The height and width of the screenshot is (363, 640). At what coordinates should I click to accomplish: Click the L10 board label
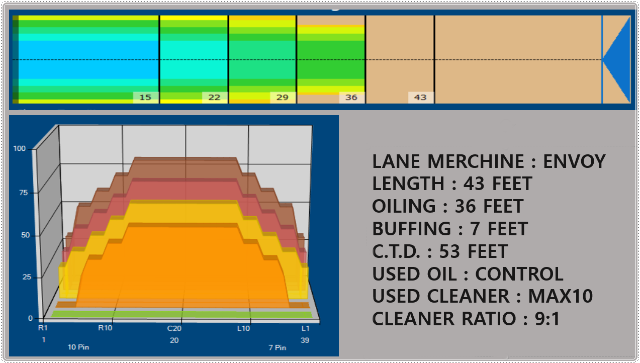tap(244, 328)
